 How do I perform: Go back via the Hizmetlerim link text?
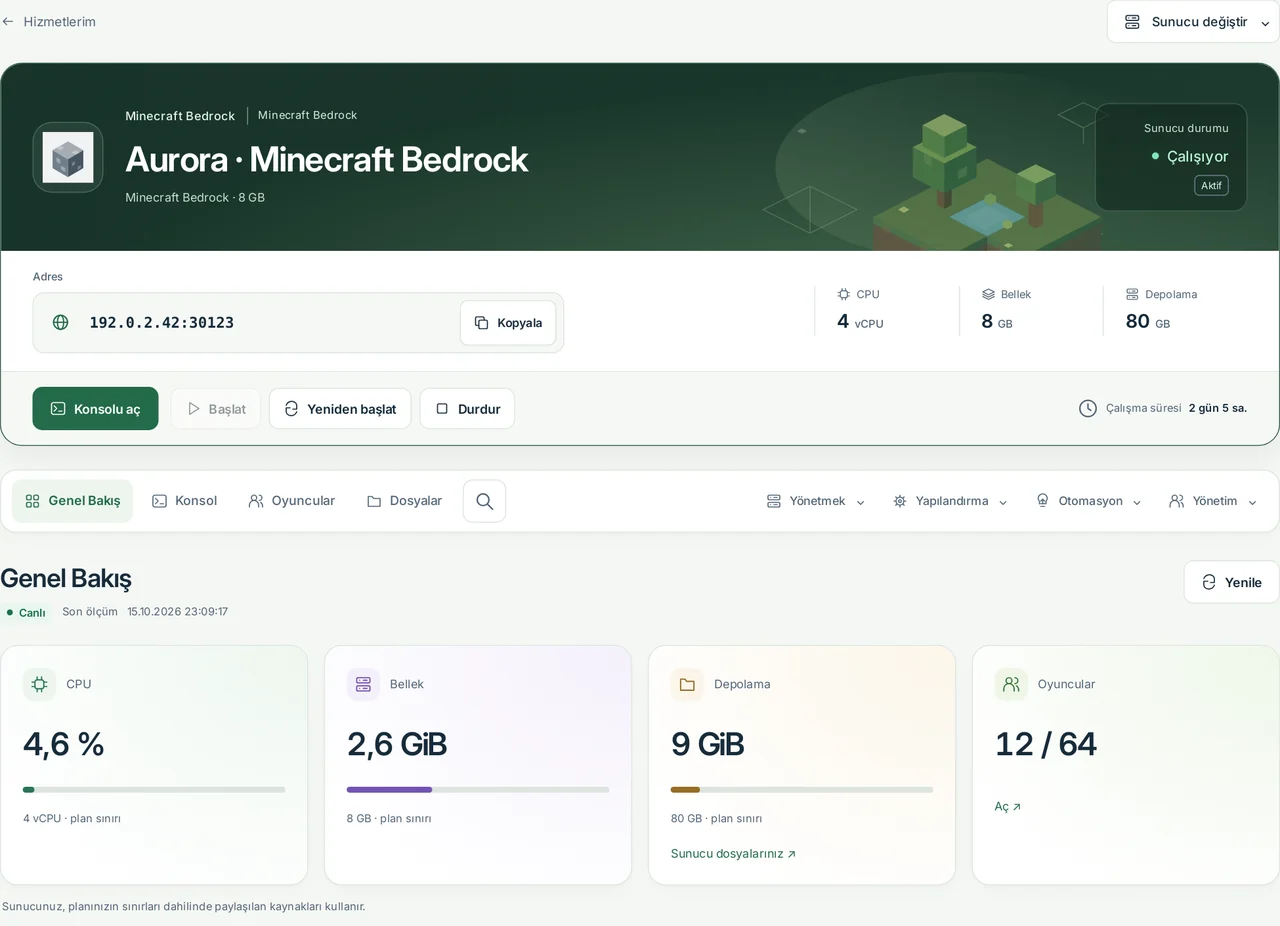pyautogui.click(x=60, y=21)
